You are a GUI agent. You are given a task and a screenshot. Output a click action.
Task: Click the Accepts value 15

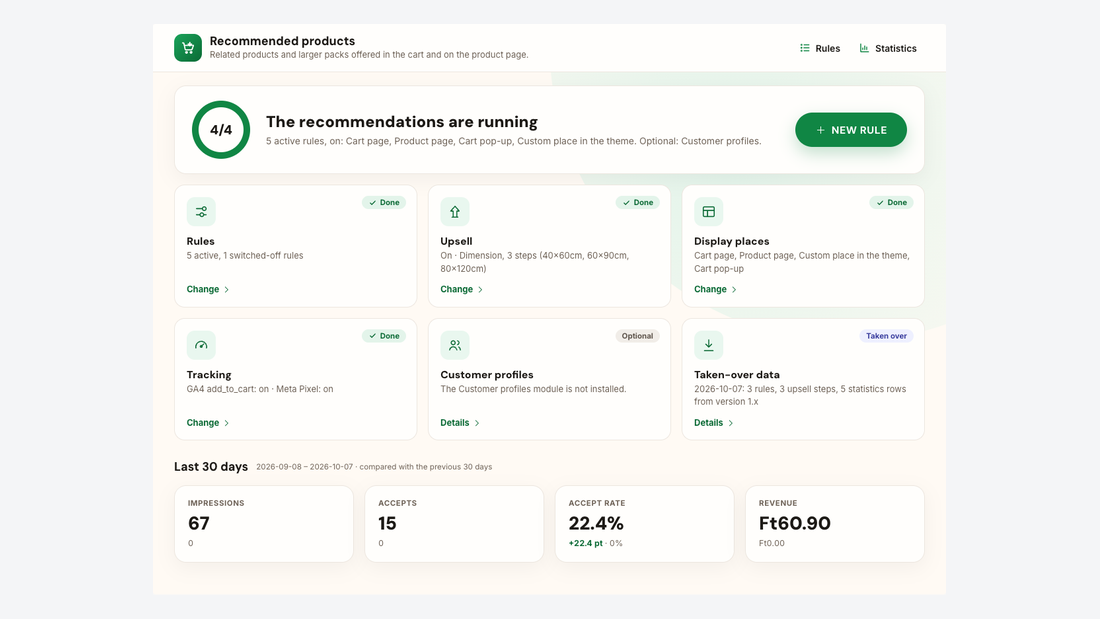click(387, 523)
